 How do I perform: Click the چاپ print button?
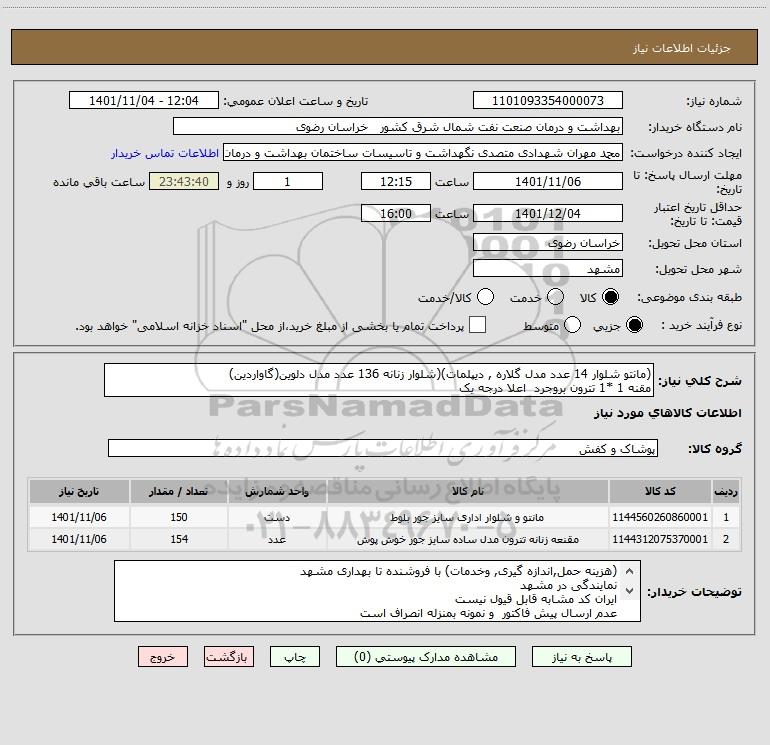pyautogui.click(x=295, y=657)
